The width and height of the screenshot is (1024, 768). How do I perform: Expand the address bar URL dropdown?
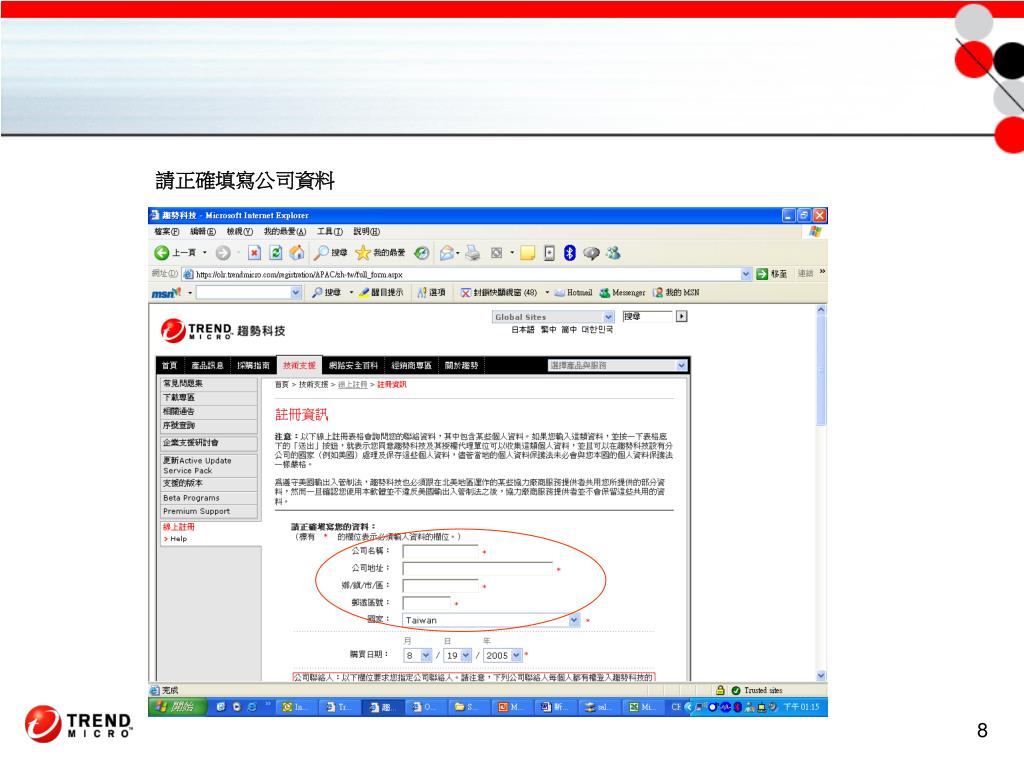(x=746, y=274)
